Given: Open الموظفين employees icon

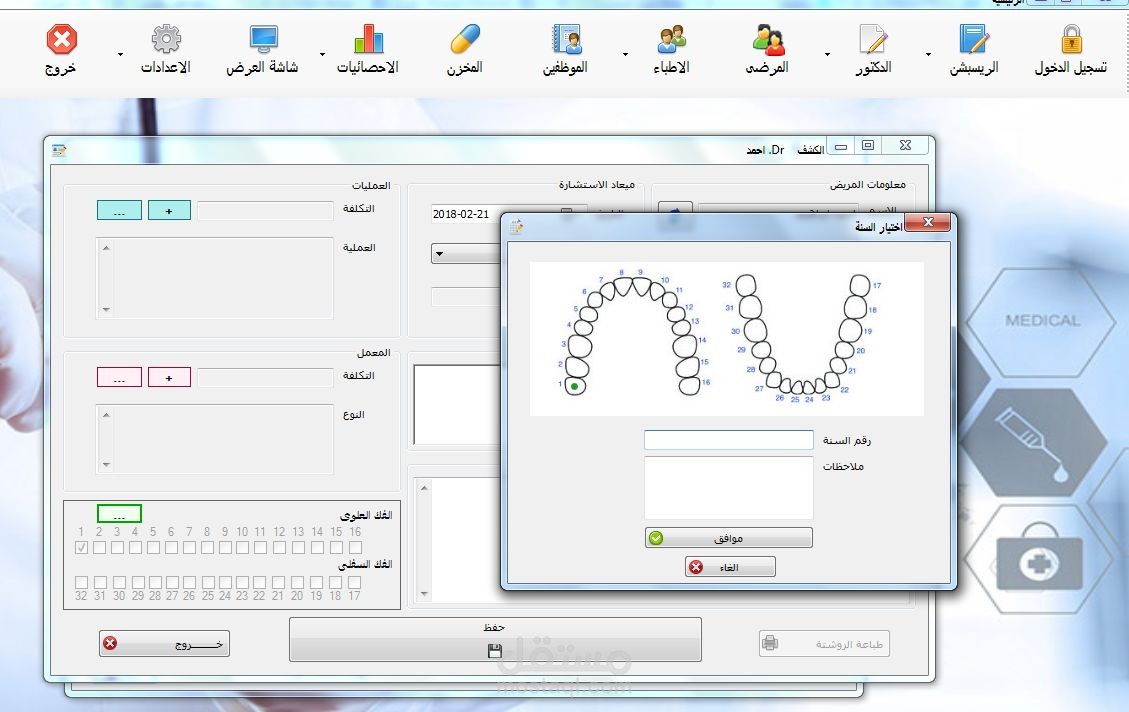Looking at the screenshot, I should (566, 39).
